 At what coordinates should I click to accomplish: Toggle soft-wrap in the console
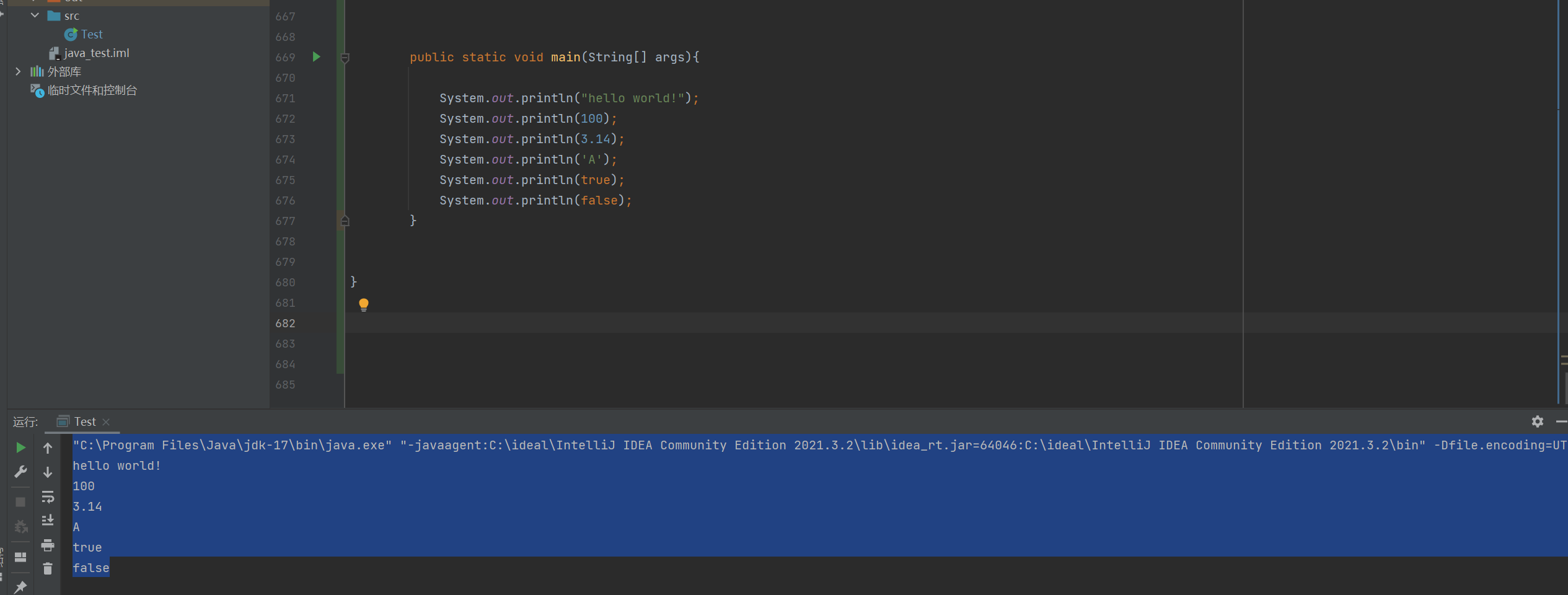[48, 497]
